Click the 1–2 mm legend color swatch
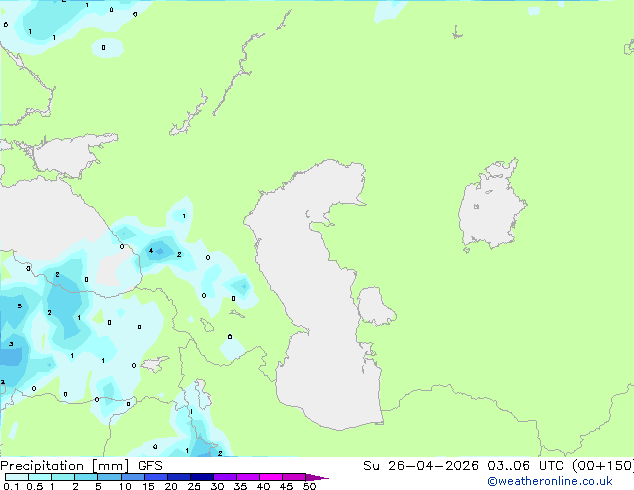Image resolution: width=634 pixels, height=490 pixels. click(x=63, y=477)
